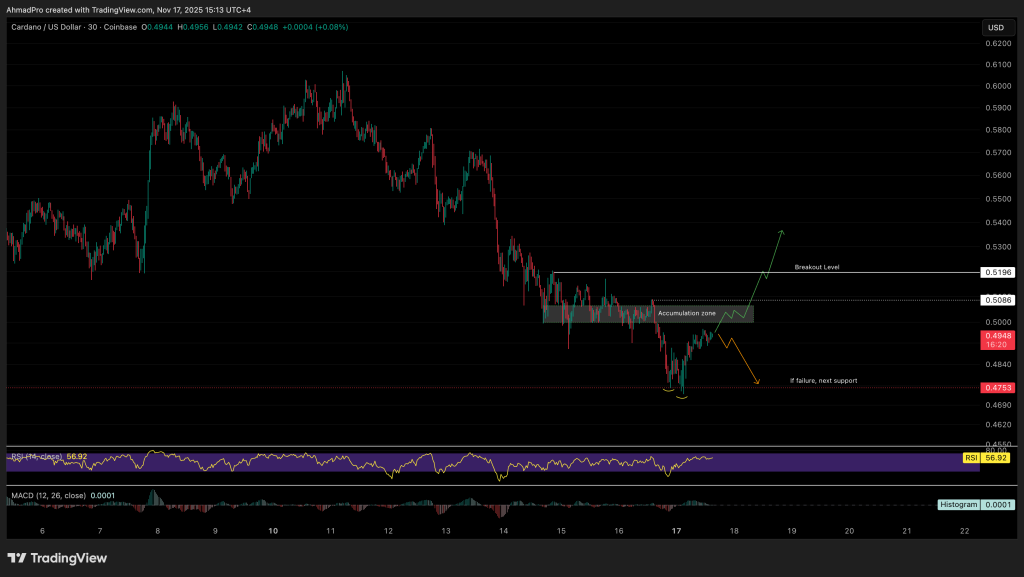Image resolution: width=1024 pixels, height=577 pixels.
Task: Click the 0.6000 level on price scale
Action: [996, 86]
